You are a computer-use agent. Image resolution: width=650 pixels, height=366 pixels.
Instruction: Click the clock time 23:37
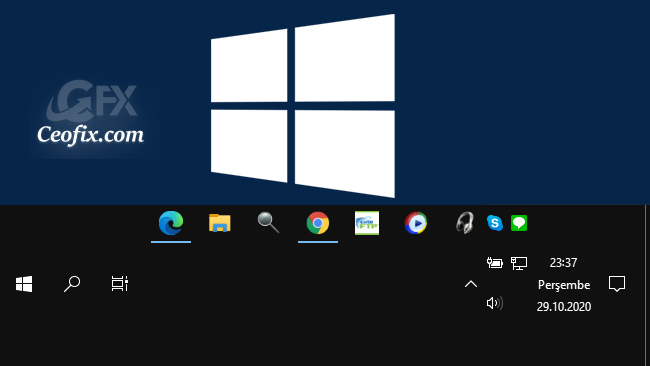[563, 263]
